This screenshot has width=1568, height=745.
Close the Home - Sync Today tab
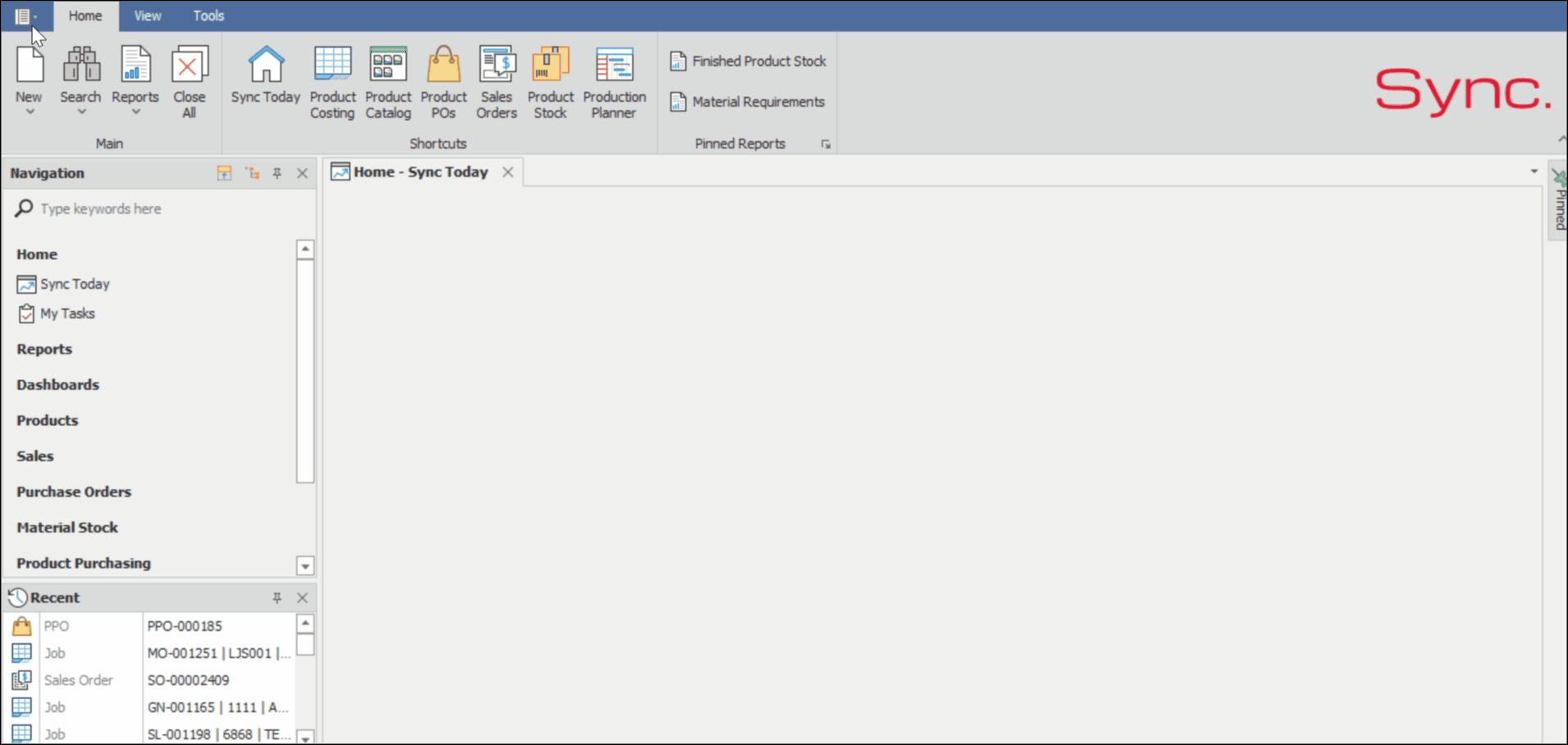pyautogui.click(x=508, y=172)
